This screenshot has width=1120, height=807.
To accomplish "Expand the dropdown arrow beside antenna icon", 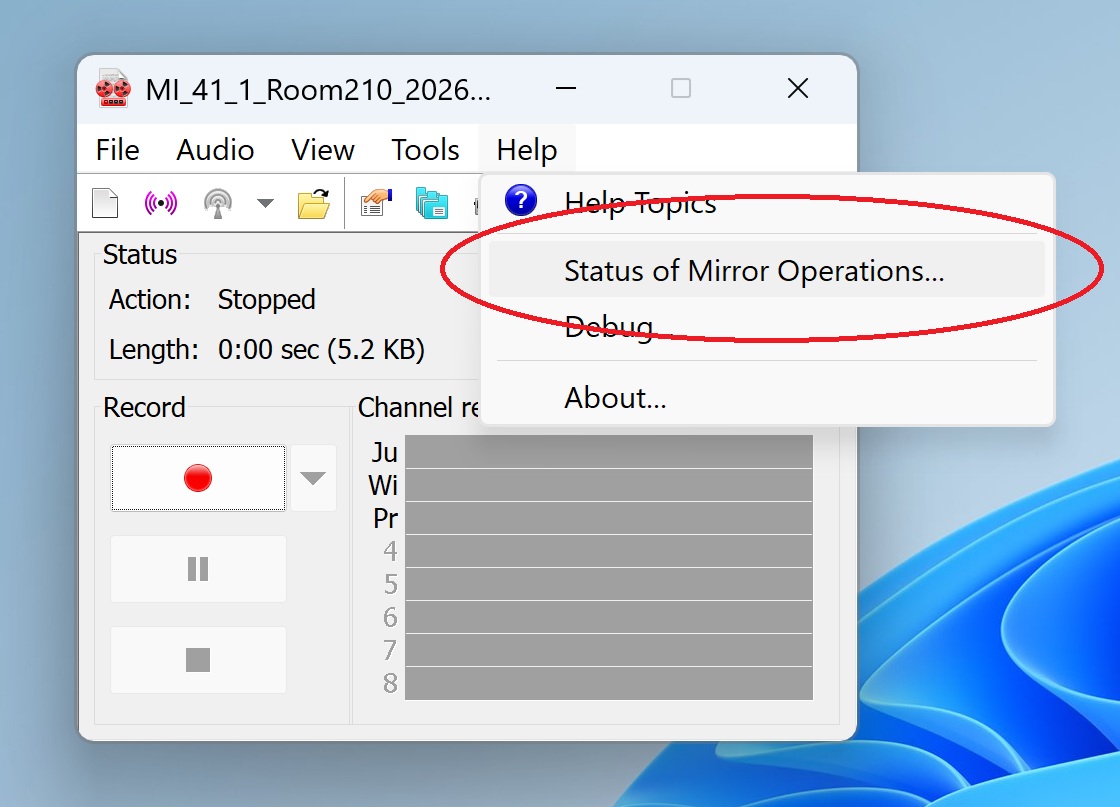I will pyautogui.click(x=265, y=204).
